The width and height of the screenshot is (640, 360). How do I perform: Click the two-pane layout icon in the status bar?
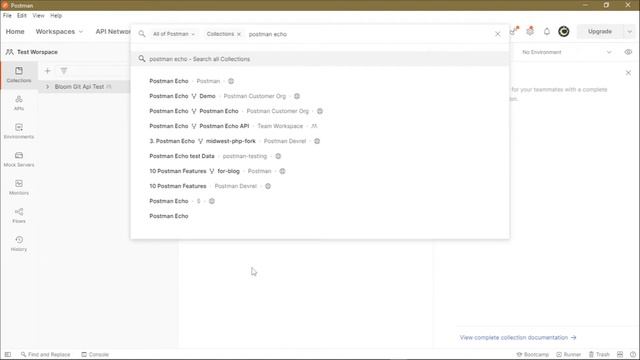620,354
